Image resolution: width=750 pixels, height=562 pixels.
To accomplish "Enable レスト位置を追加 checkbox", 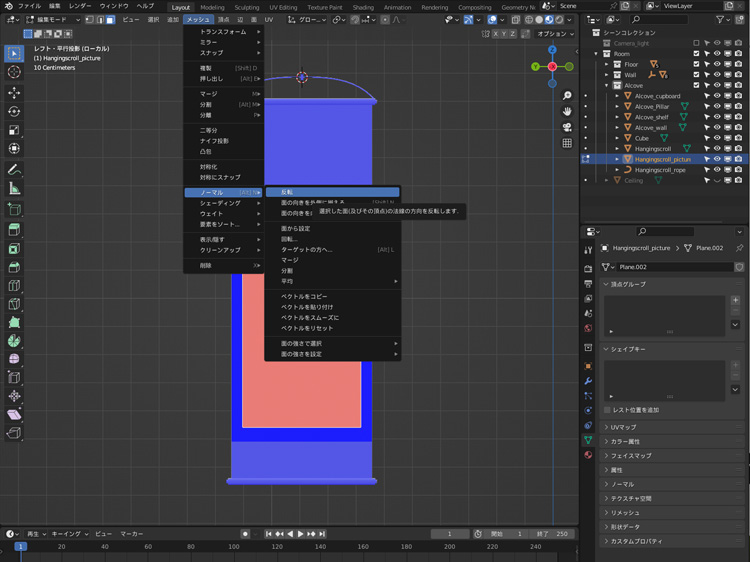I will [x=608, y=410].
